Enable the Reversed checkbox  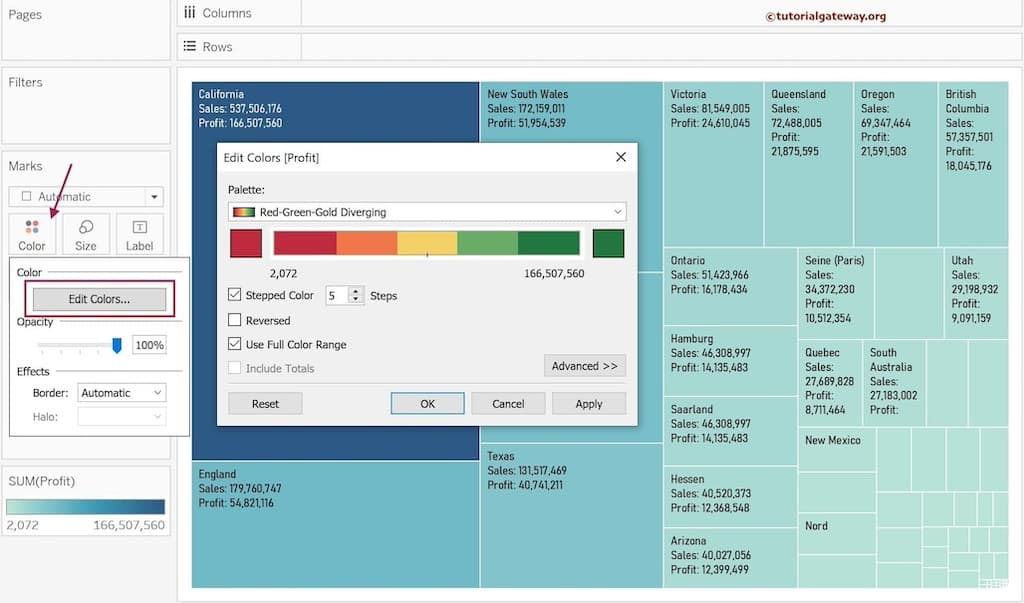point(234,318)
